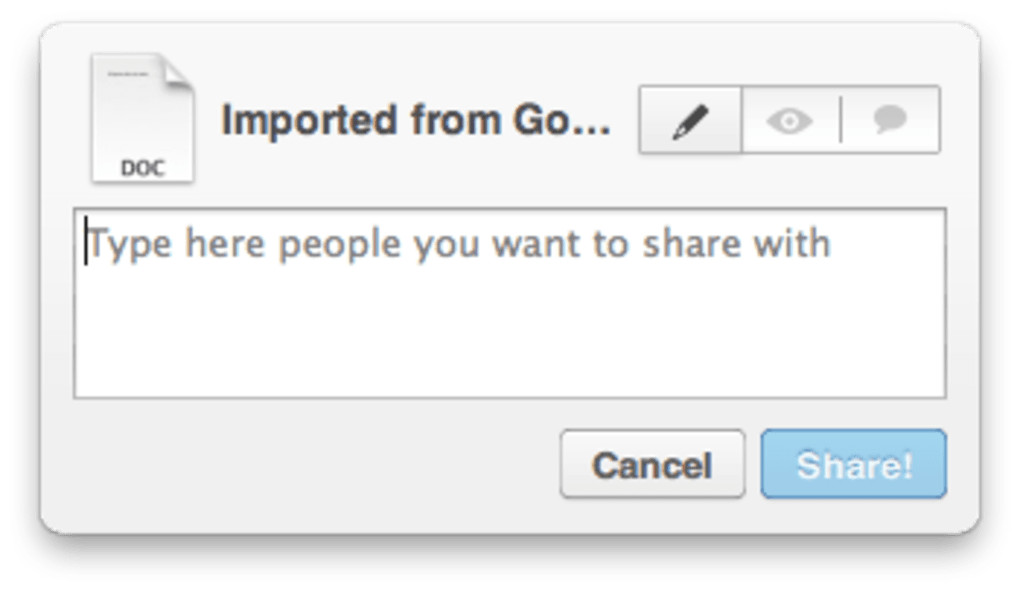Place cursor in the share recipients area
Screen dimensions: 1020x592
[x=509, y=303]
